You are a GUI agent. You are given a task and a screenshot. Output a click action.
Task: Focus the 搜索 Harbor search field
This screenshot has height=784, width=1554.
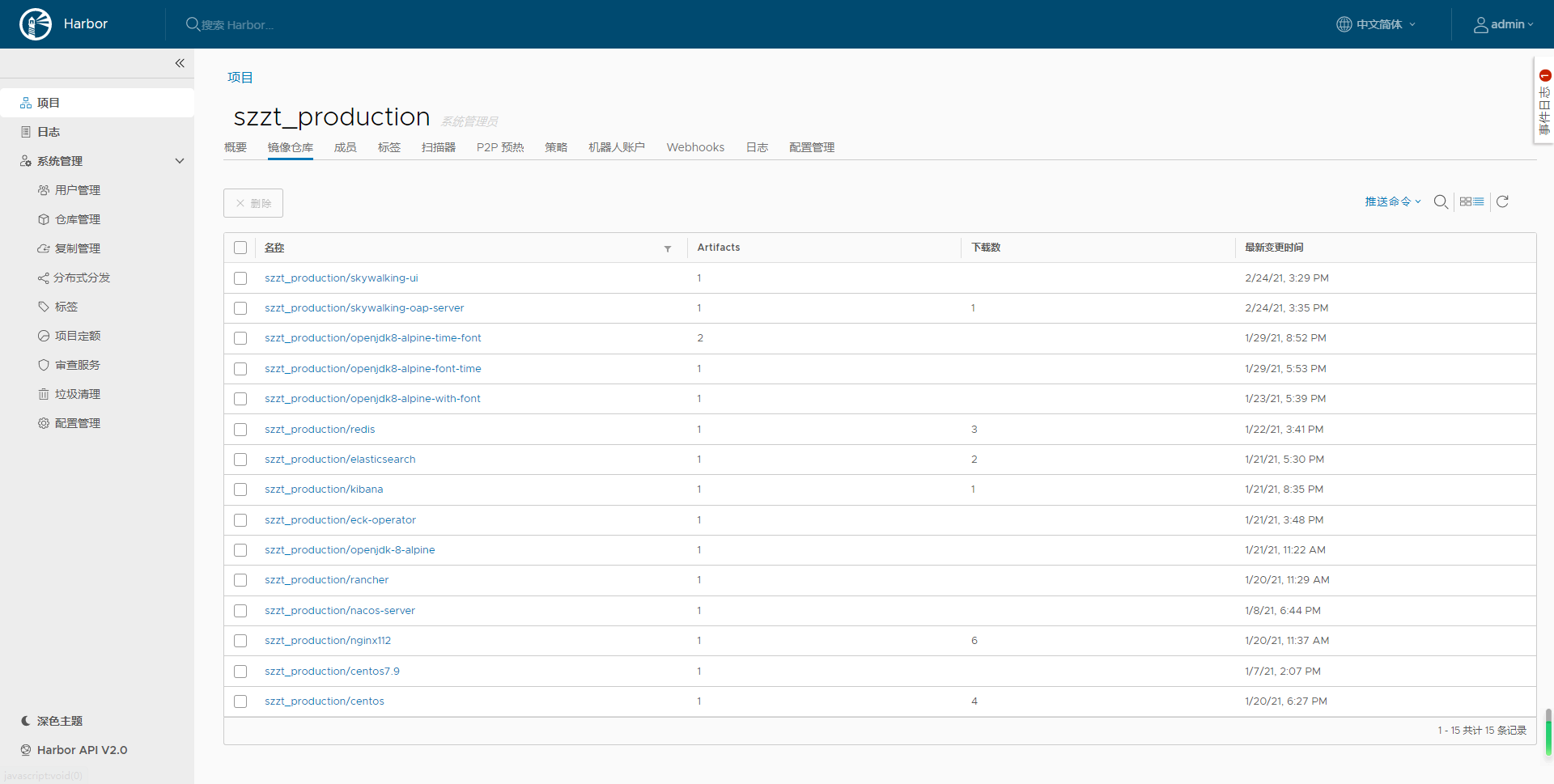coord(238,25)
